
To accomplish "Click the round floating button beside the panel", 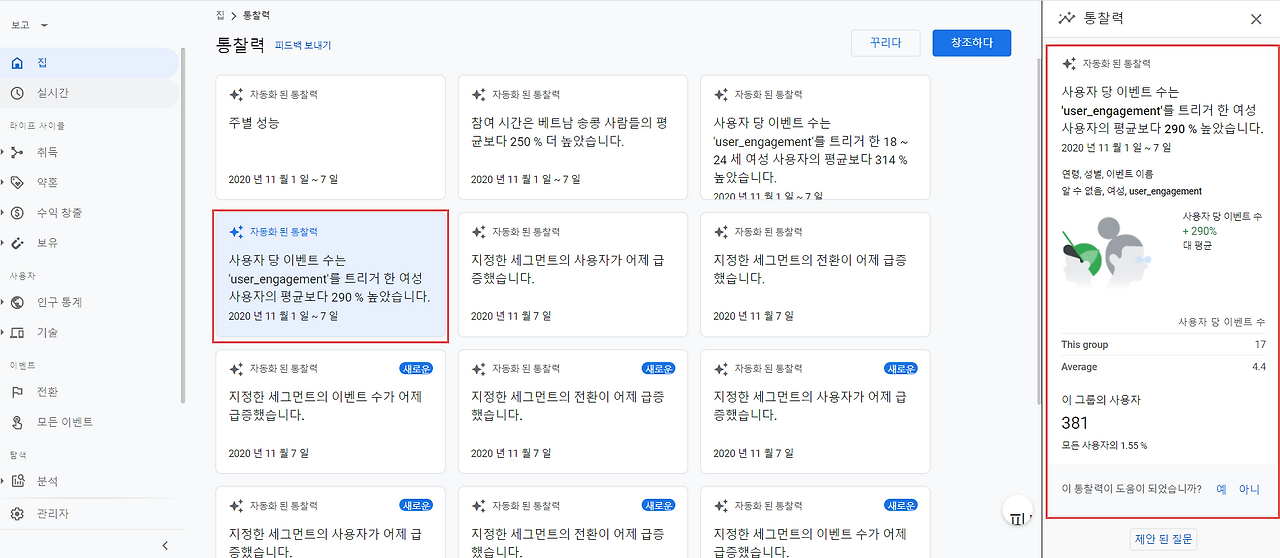I will pyautogui.click(x=1017, y=512).
